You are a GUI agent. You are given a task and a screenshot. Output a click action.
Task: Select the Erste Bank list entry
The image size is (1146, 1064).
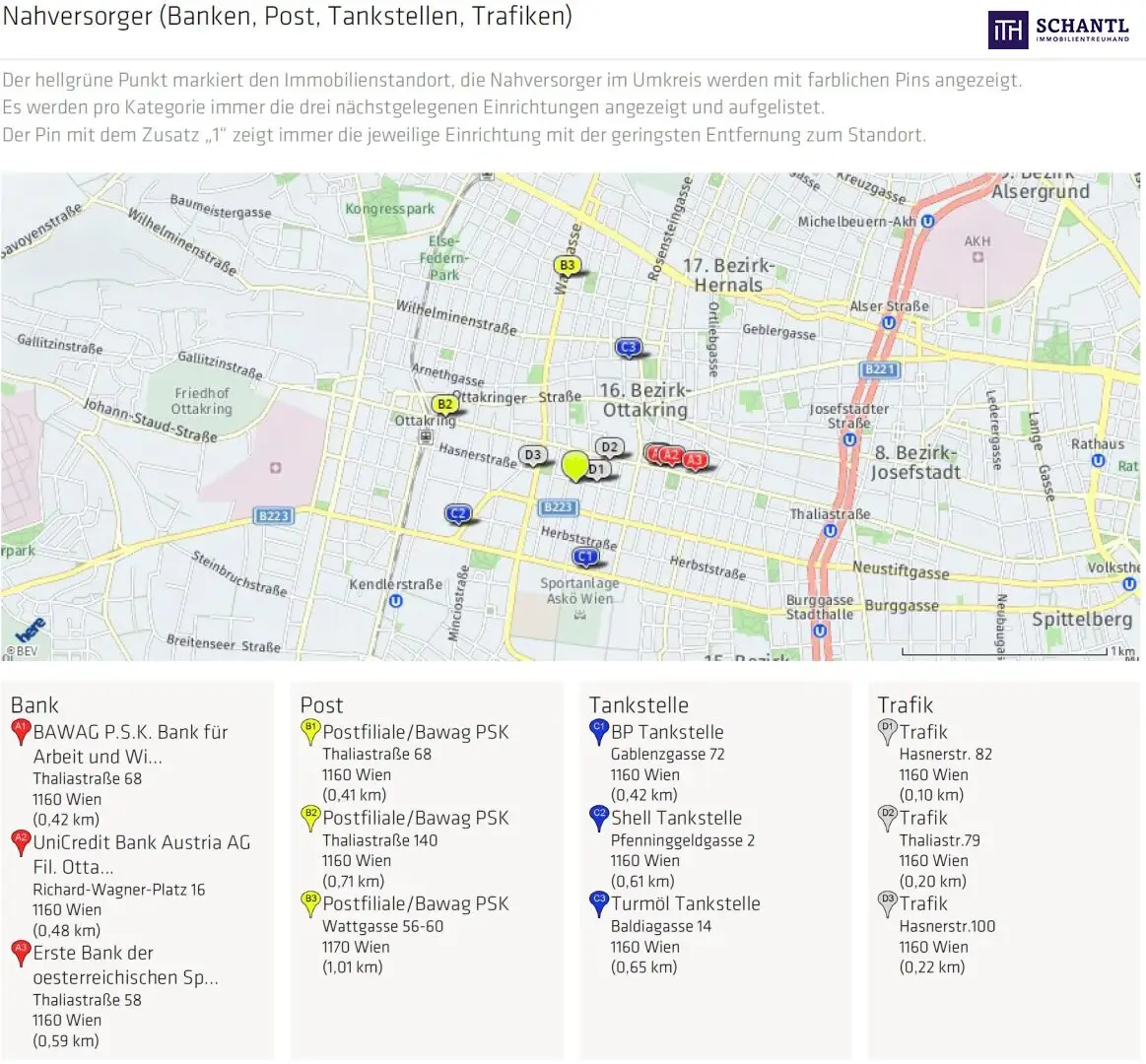click(x=115, y=996)
